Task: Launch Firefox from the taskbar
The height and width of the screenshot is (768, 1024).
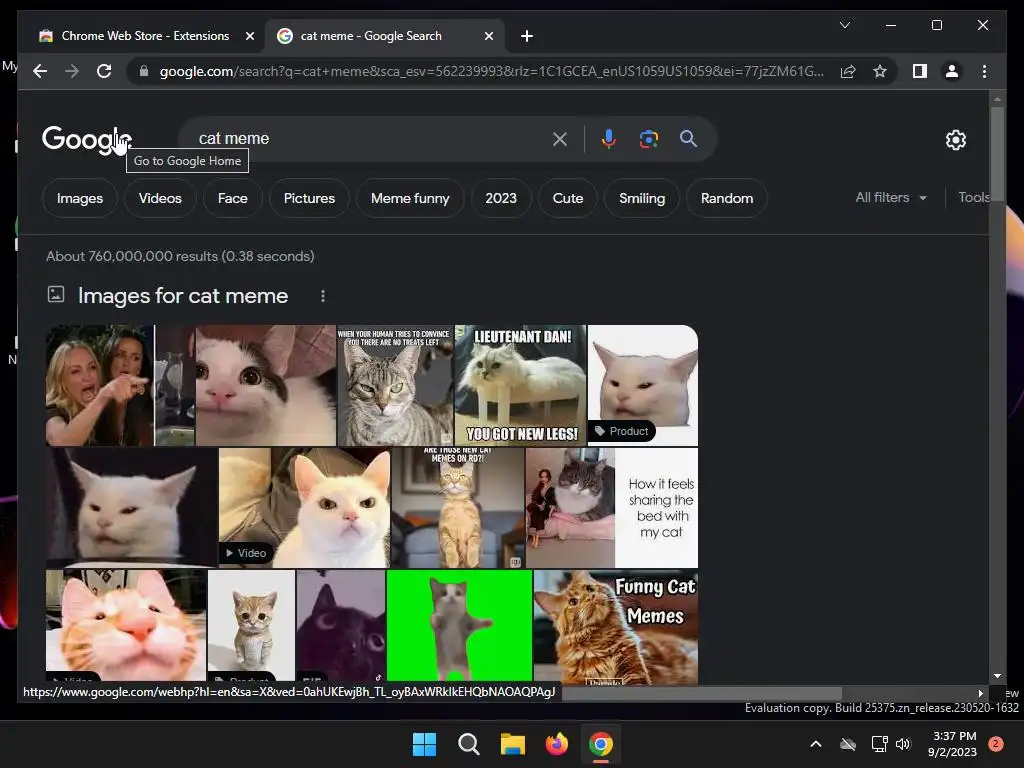Action: point(556,744)
